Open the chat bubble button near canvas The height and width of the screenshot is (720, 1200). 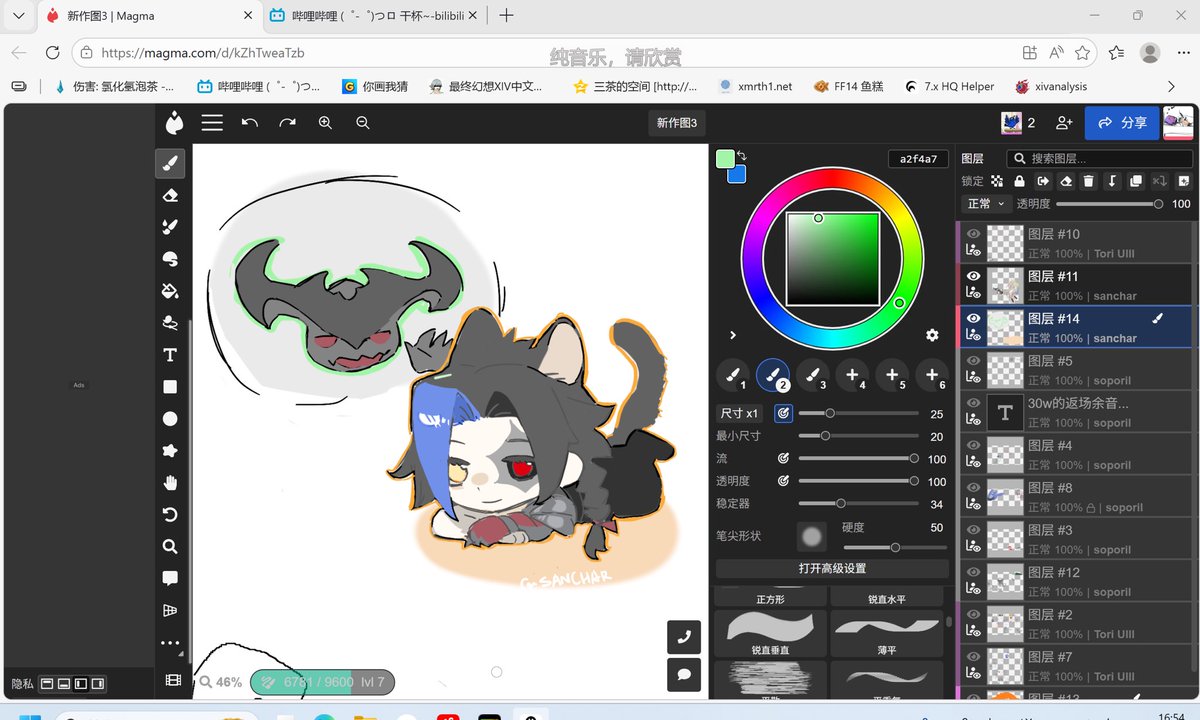684,675
